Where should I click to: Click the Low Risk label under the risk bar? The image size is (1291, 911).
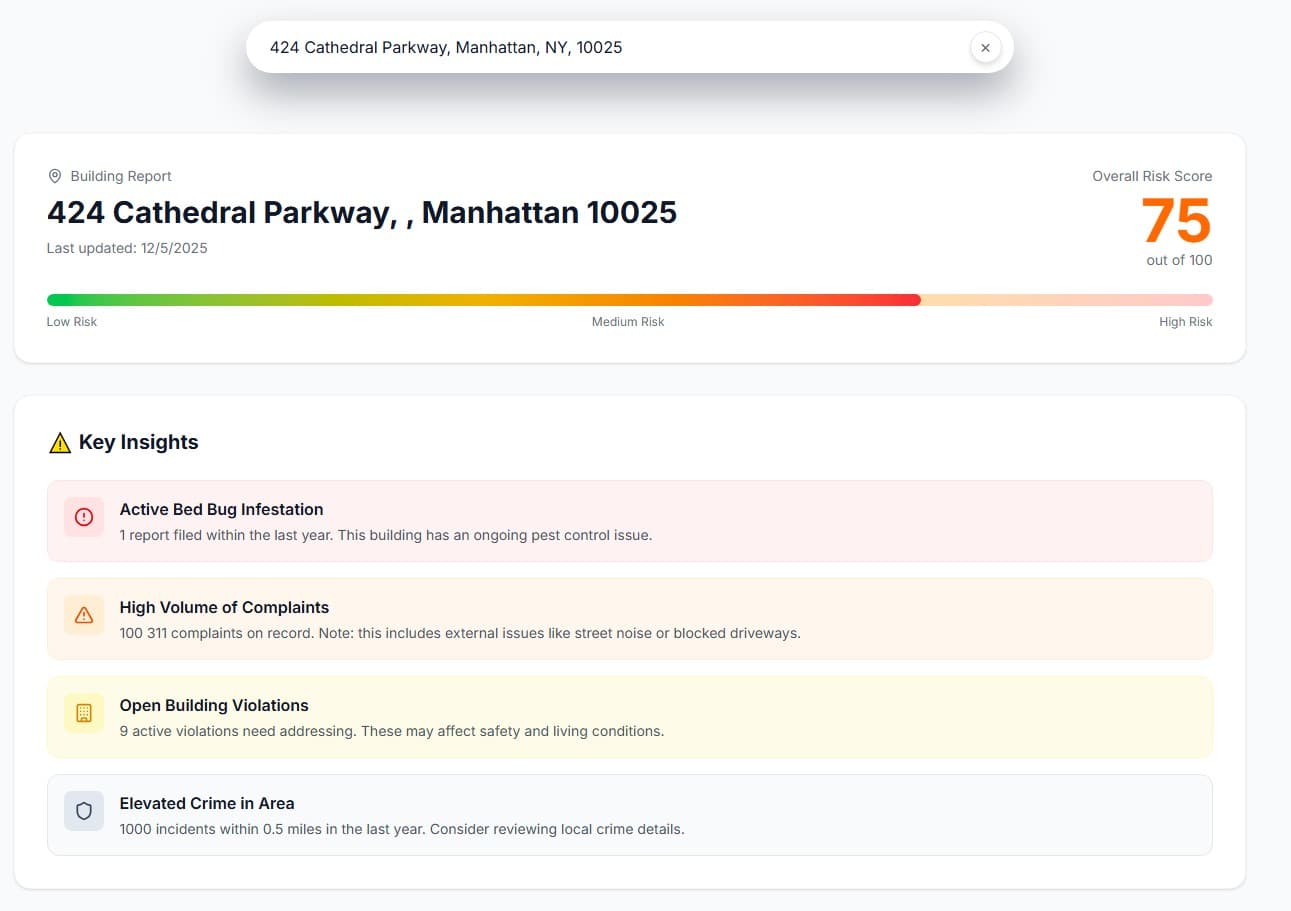[x=71, y=321]
